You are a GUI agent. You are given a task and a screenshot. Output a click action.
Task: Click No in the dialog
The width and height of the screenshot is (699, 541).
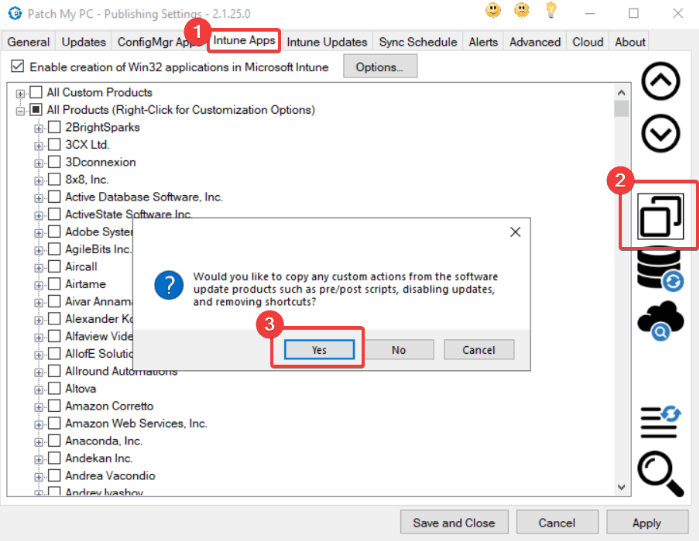399,350
